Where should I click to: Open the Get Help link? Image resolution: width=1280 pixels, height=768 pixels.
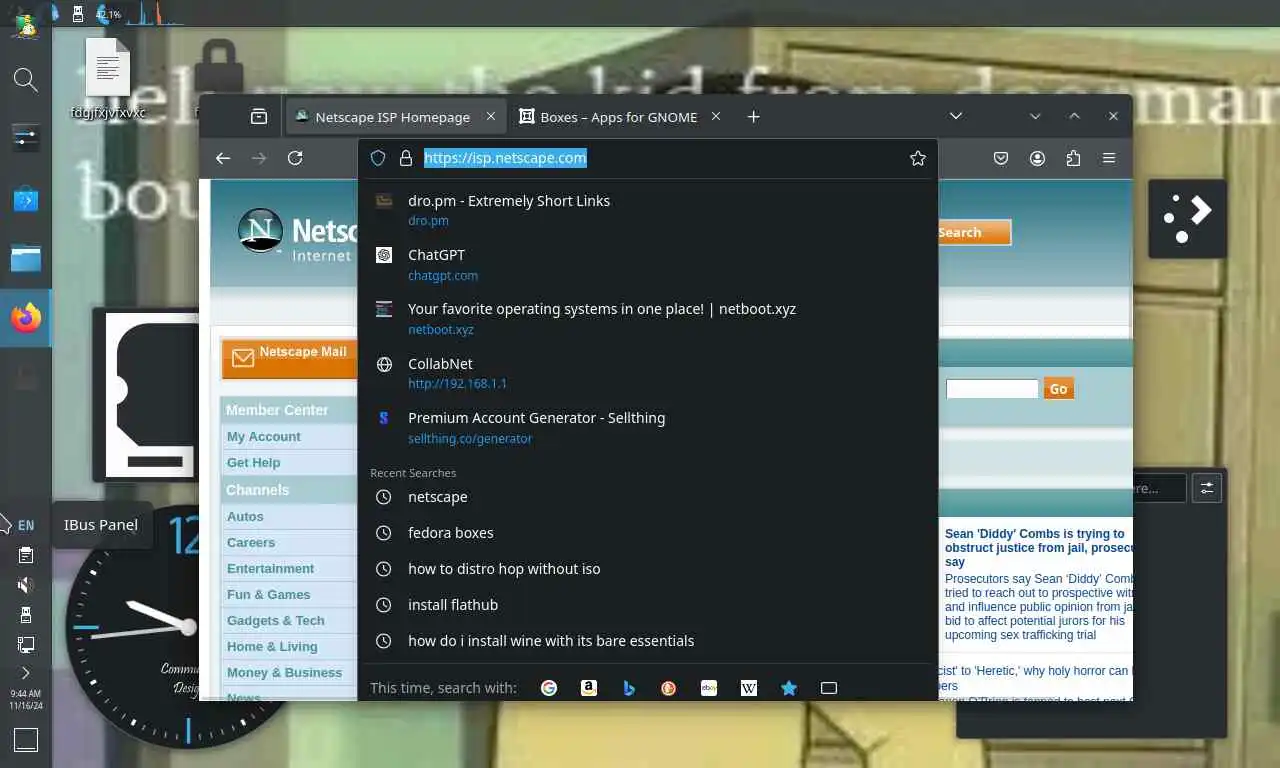(253, 463)
